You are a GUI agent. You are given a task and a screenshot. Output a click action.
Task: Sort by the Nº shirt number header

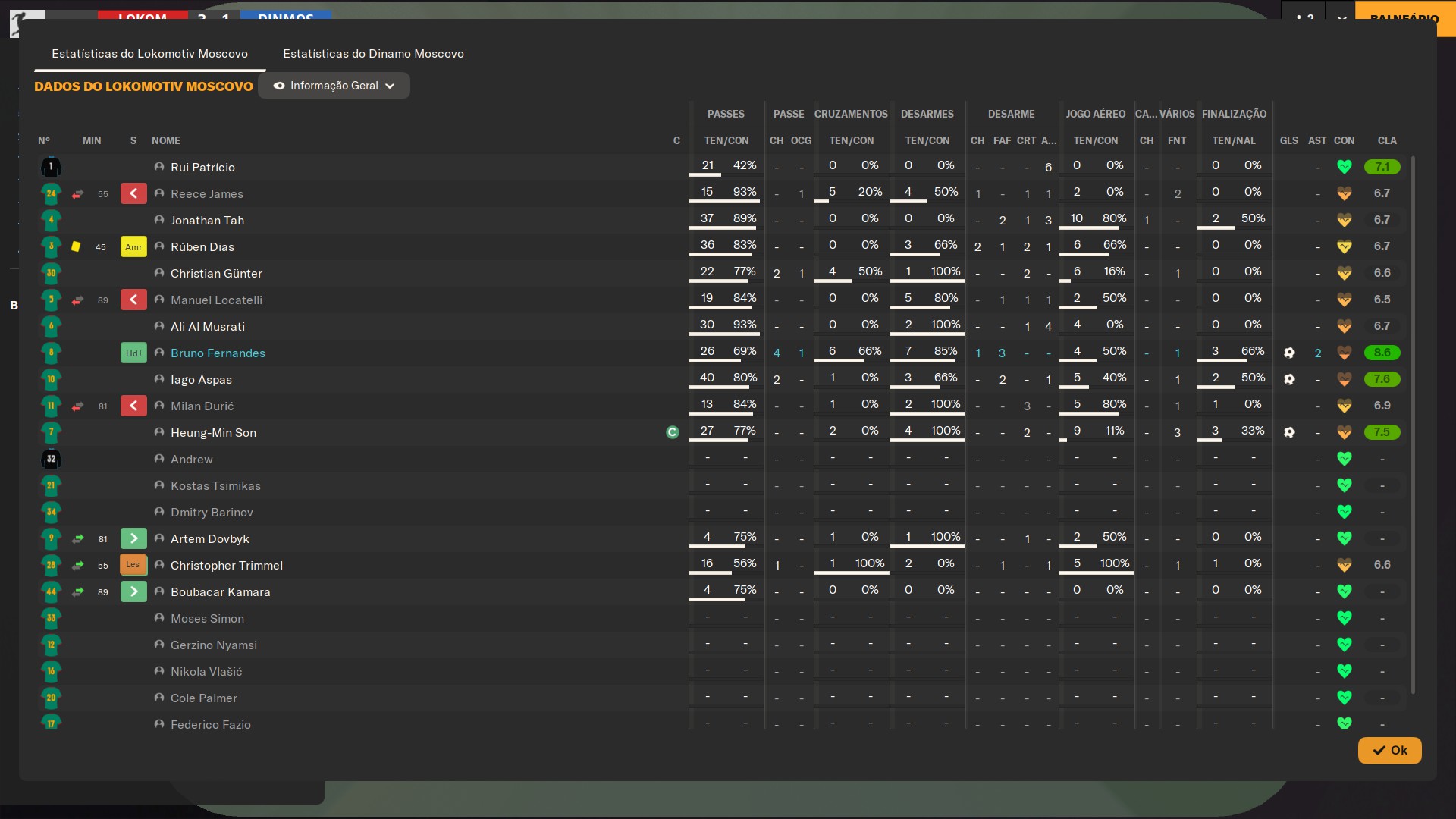(x=44, y=140)
